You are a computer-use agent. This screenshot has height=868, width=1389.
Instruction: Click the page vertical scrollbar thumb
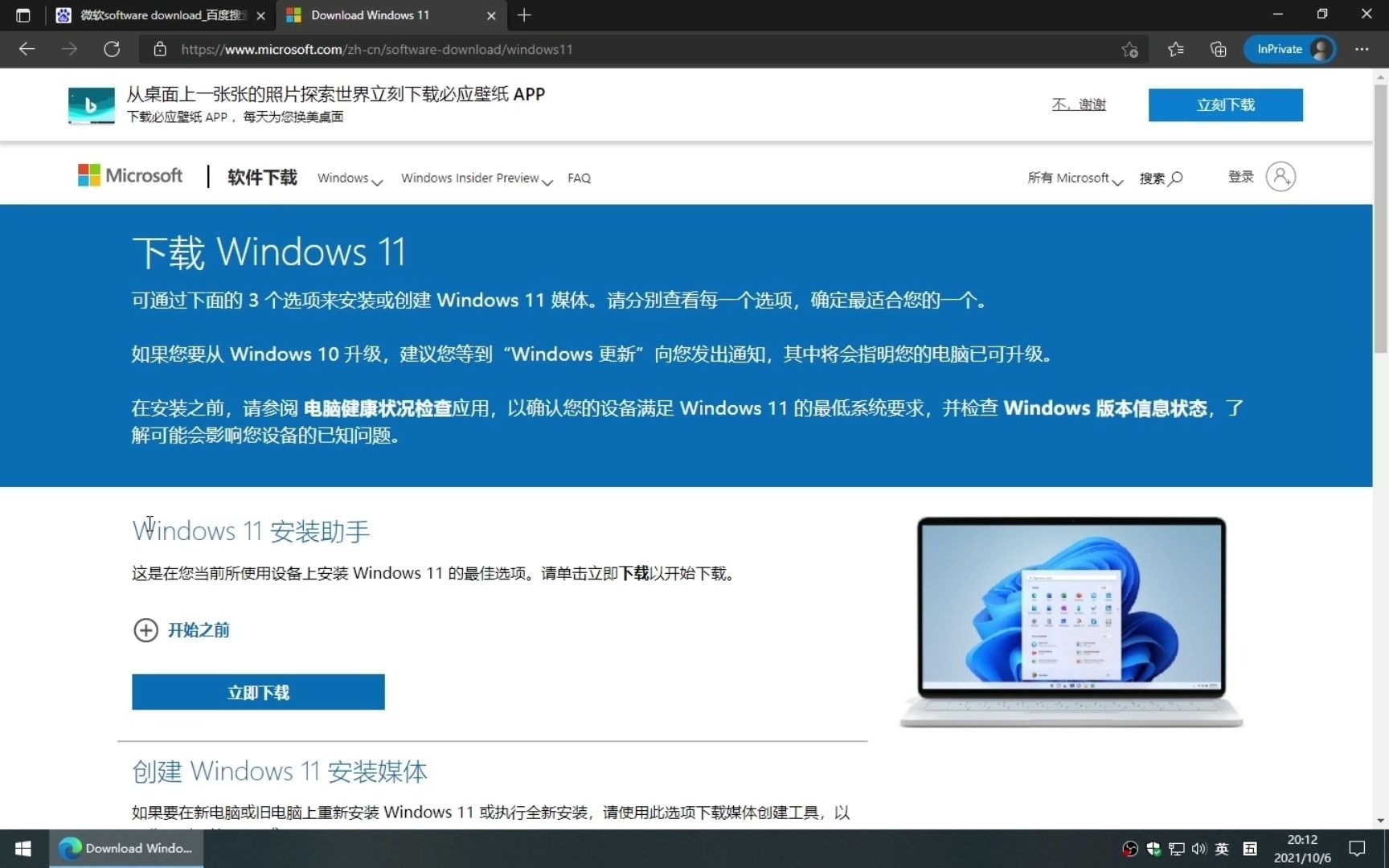(1381, 217)
